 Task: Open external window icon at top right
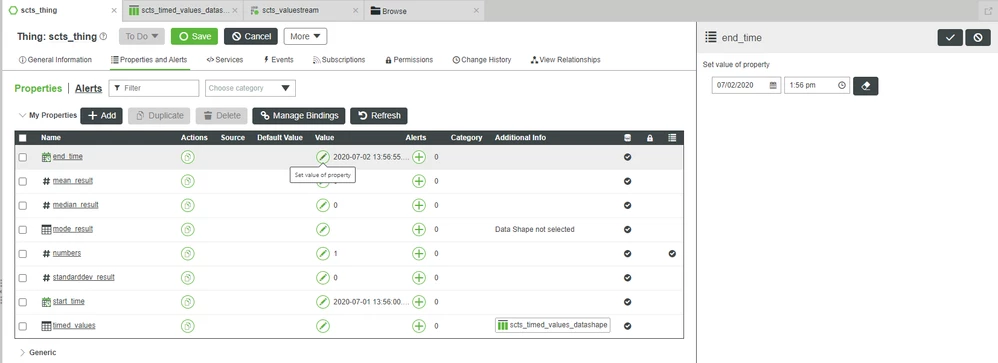click(988, 11)
